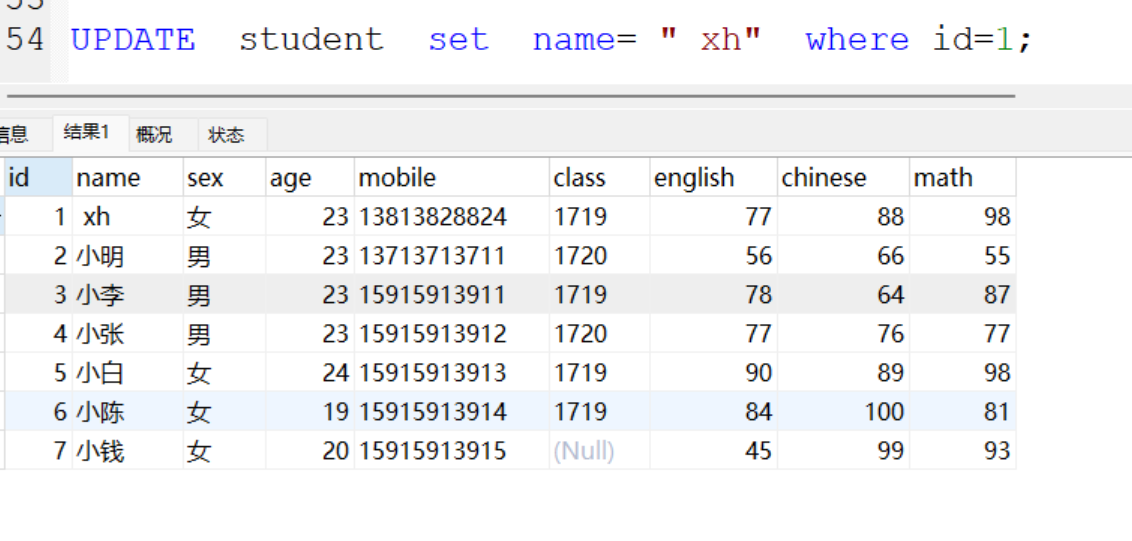Click mobile cell 13813828824

[452, 217]
